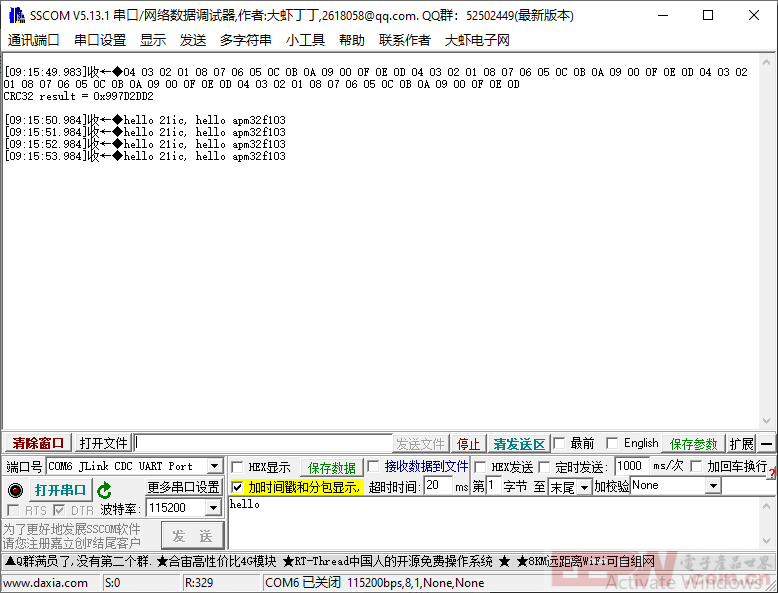Enable the 定时发送 checkbox
778x593 pixels.
544,467
